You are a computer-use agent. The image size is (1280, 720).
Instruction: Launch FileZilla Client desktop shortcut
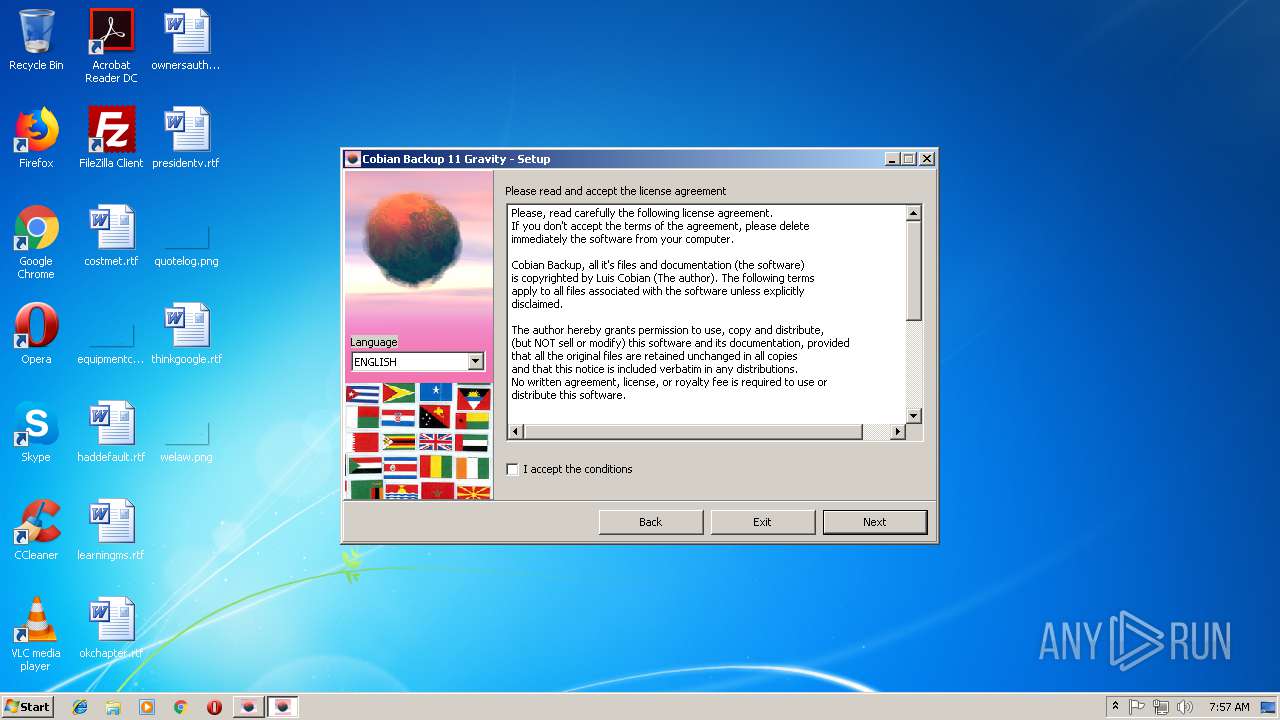coord(111,138)
